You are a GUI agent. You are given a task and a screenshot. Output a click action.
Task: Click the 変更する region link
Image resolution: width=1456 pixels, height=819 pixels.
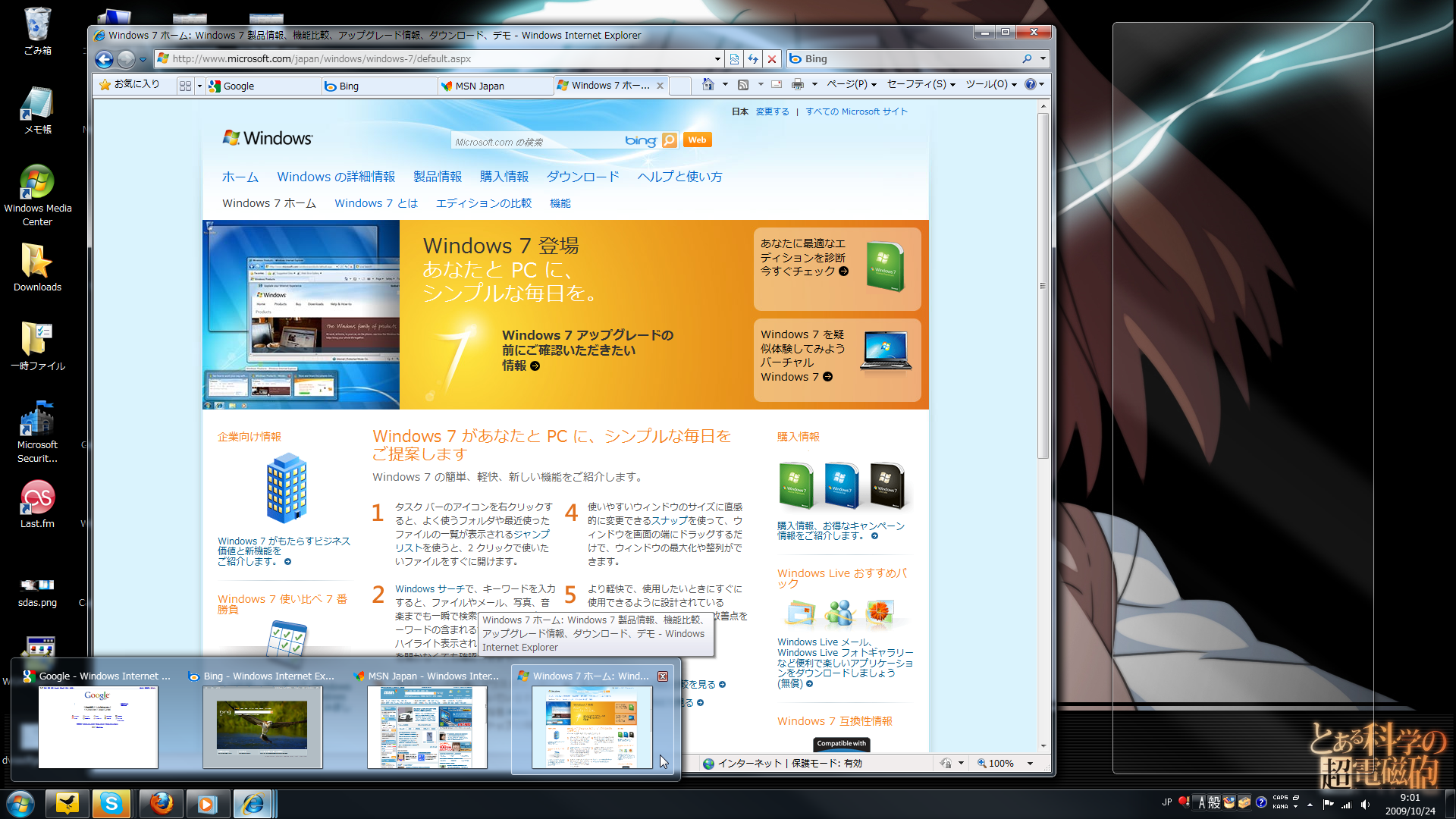click(772, 111)
